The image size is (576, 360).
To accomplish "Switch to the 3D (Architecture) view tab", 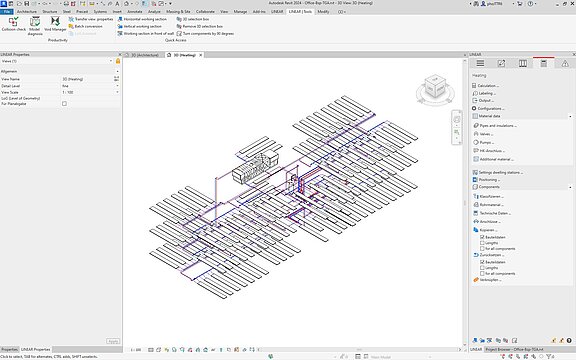I will click(x=145, y=55).
